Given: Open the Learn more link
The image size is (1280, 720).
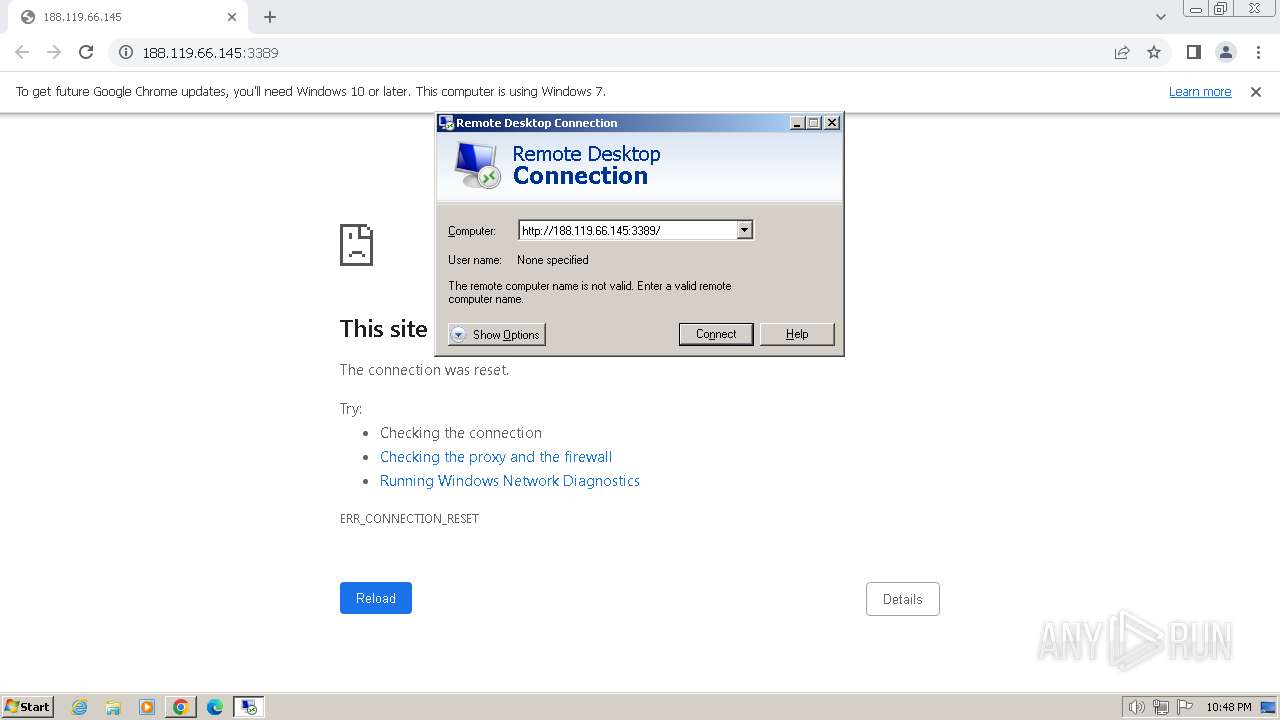Looking at the screenshot, I should (1200, 91).
